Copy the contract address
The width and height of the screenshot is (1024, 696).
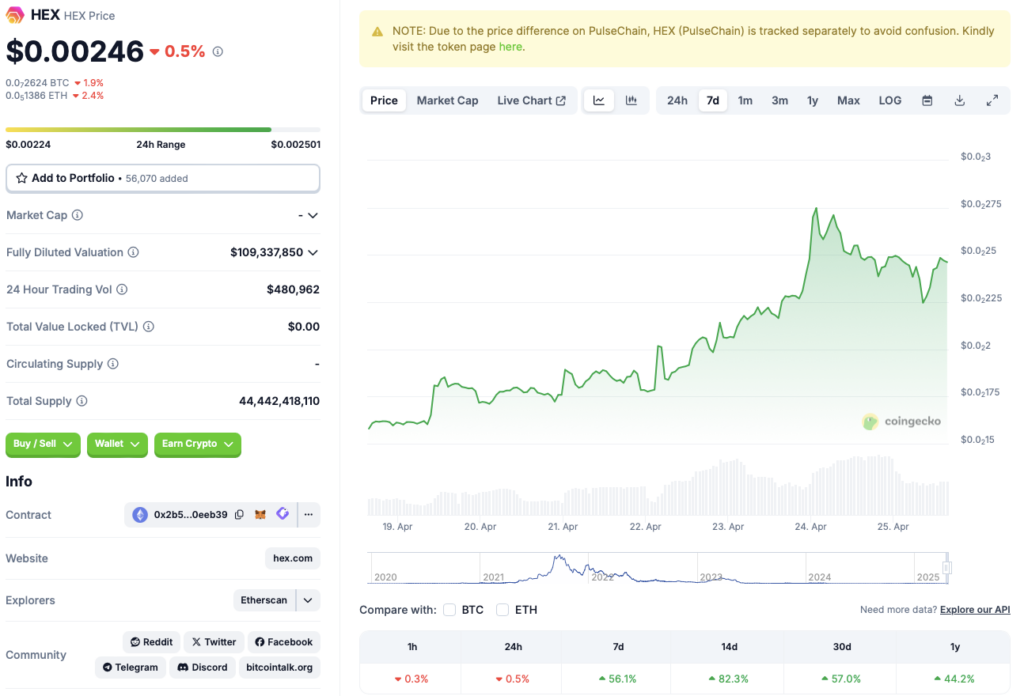(240, 514)
